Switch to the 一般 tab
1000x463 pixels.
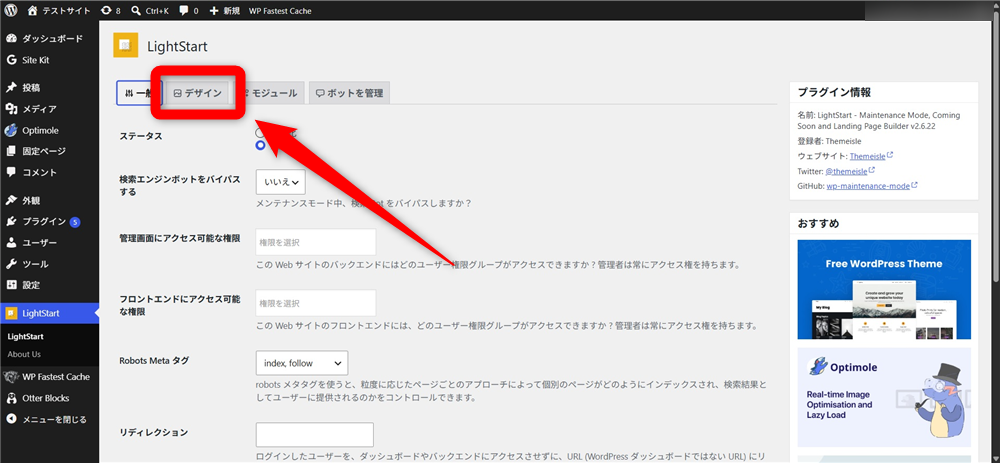click(x=140, y=93)
